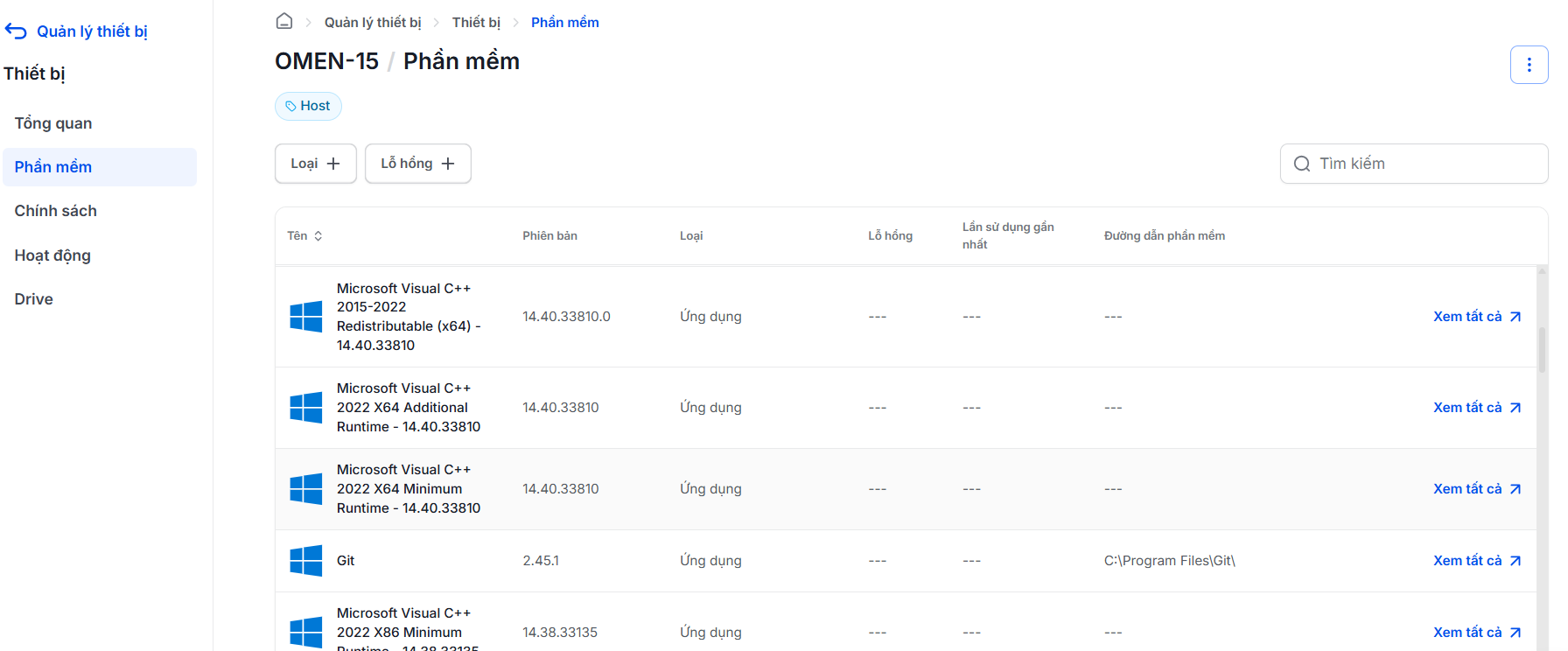Click Quản lý thiết bị breadcrumb
1568x651 pixels.
pos(373,23)
